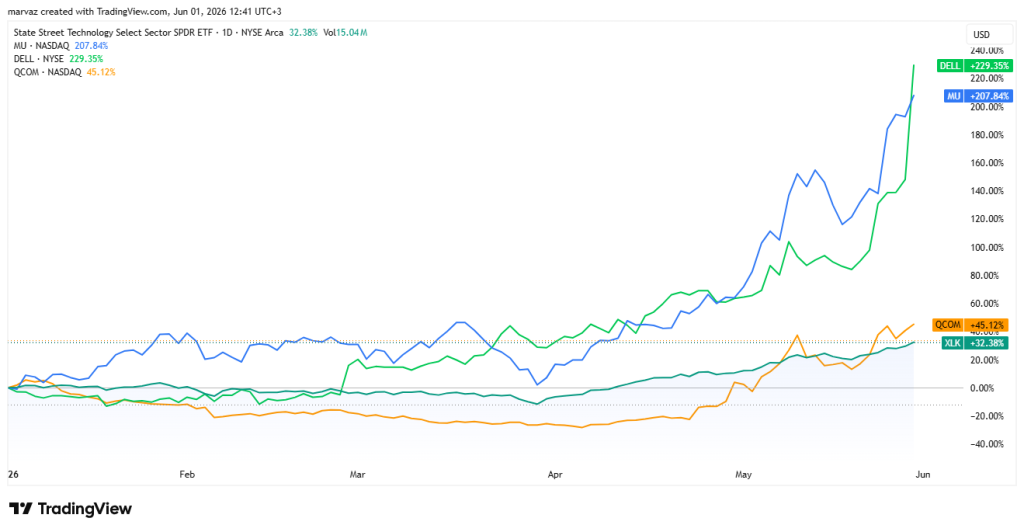Click the State Street Technology Select Sector SPDR ETF title
1024x532 pixels.
[114, 32]
